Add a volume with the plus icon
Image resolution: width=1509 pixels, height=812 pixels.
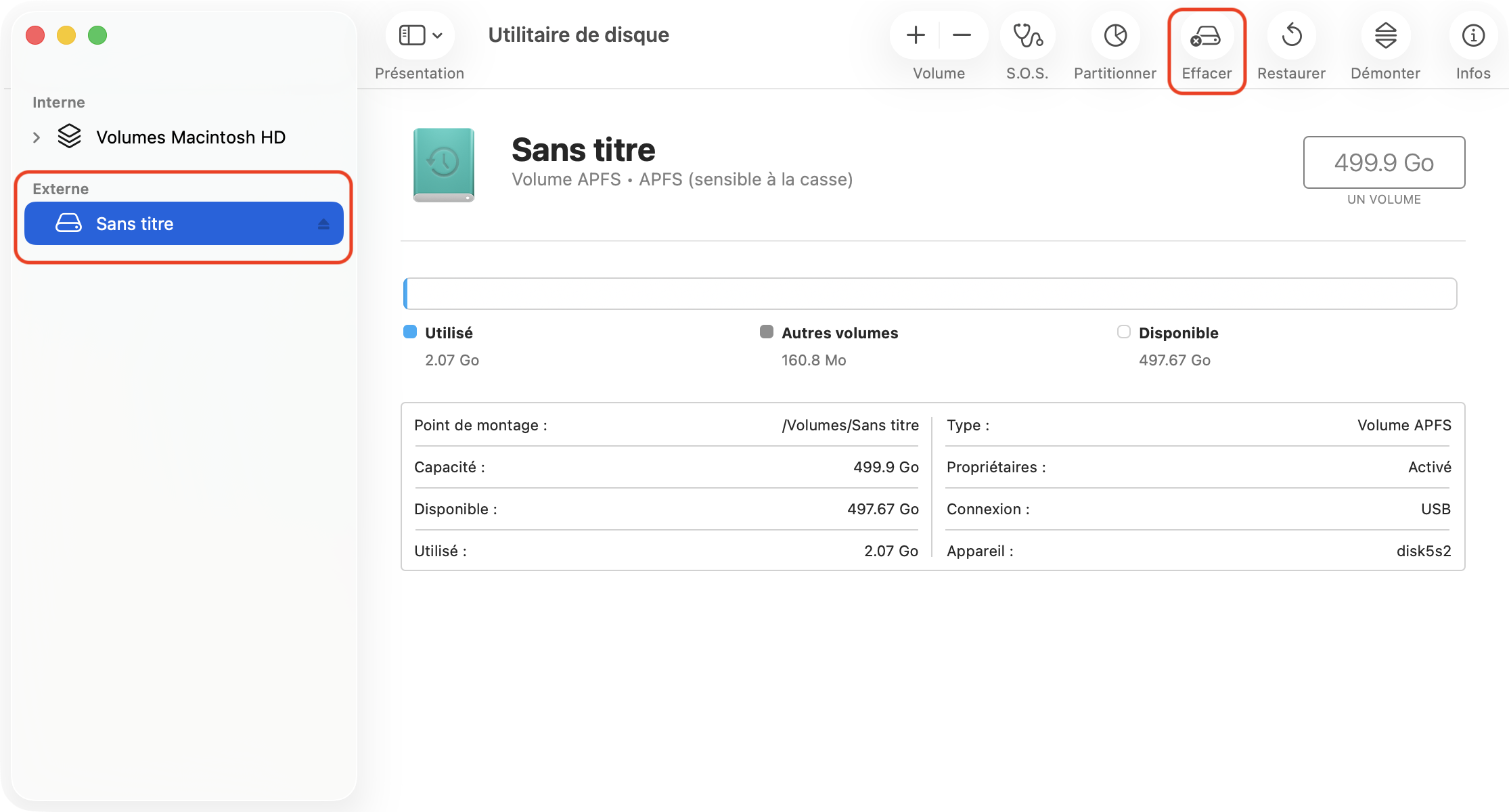[x=915, y=35]
